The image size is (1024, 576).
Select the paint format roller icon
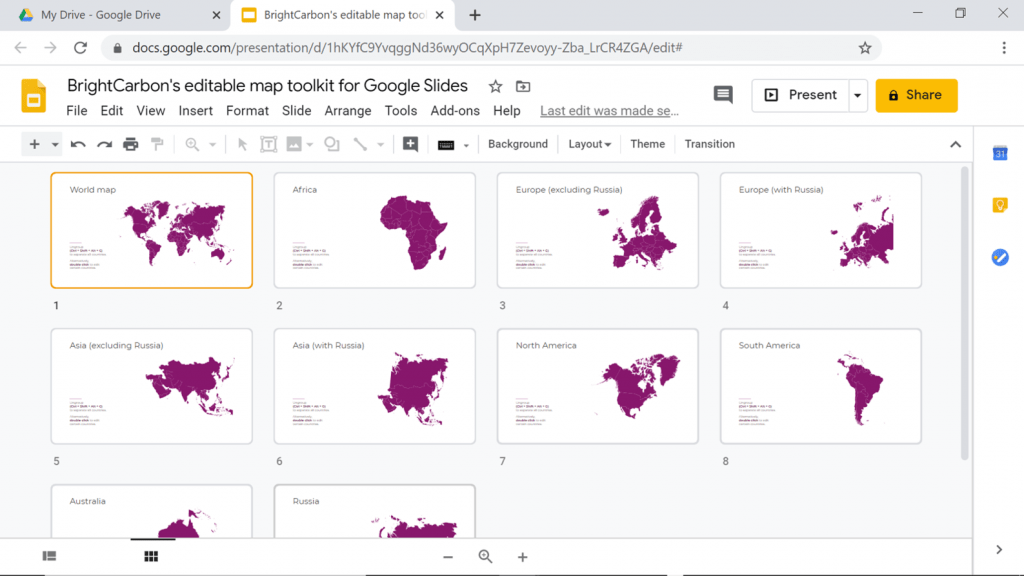coord(157,144)
